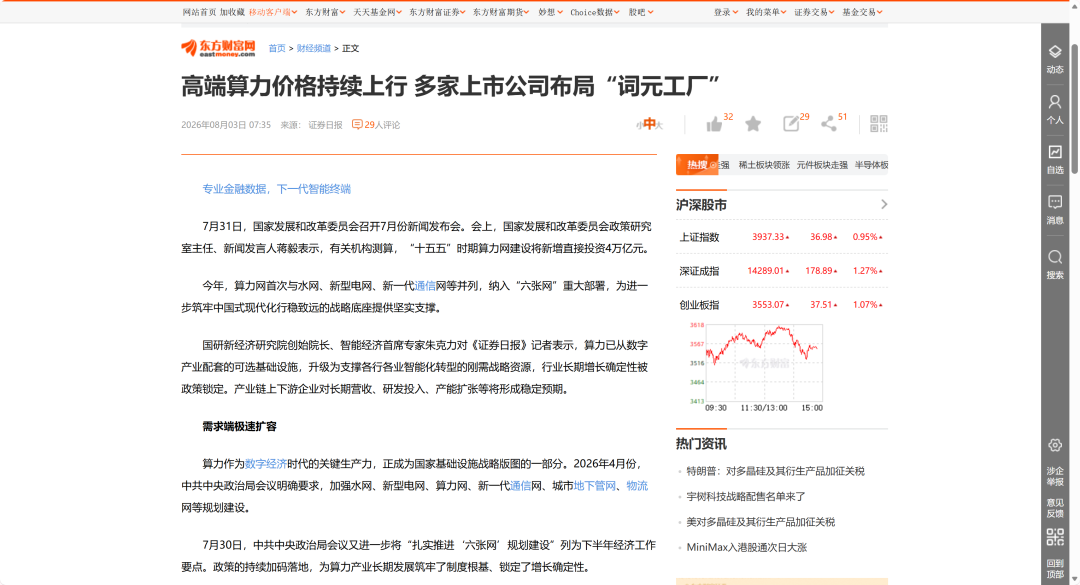Viewport: 1080px width, 585px height.
Task: Open the 消息 sidebar icon
Action: (1055, 210)
